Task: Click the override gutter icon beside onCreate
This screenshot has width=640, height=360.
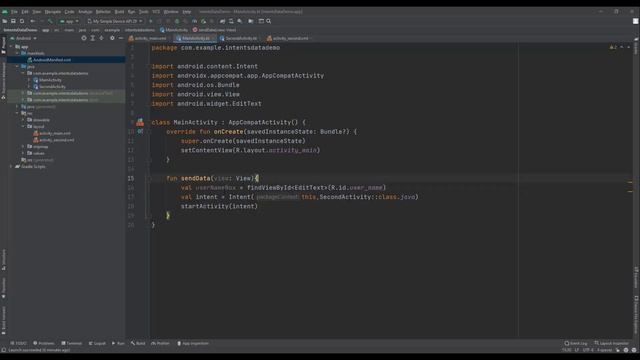Action: tap(140, 131)
